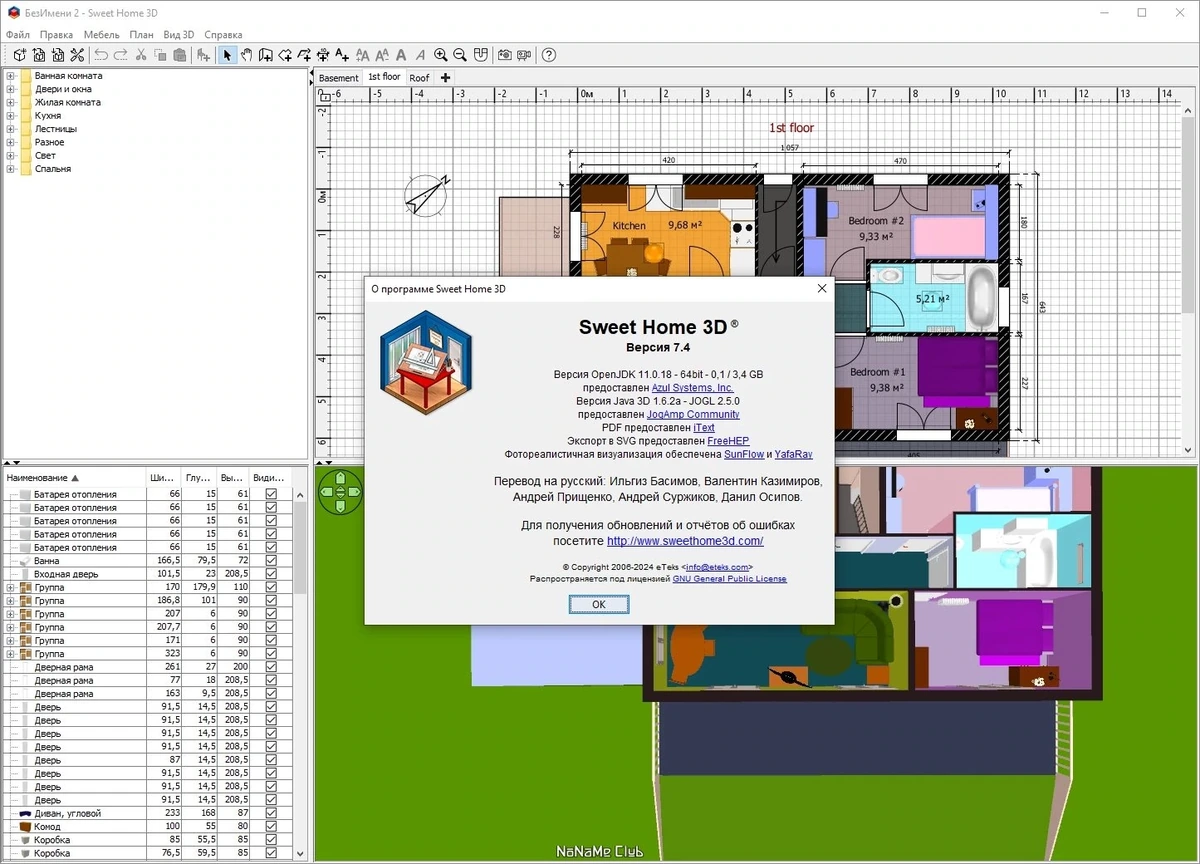
Task: Activate the Pan hand tool
Action: pos(246,55)
